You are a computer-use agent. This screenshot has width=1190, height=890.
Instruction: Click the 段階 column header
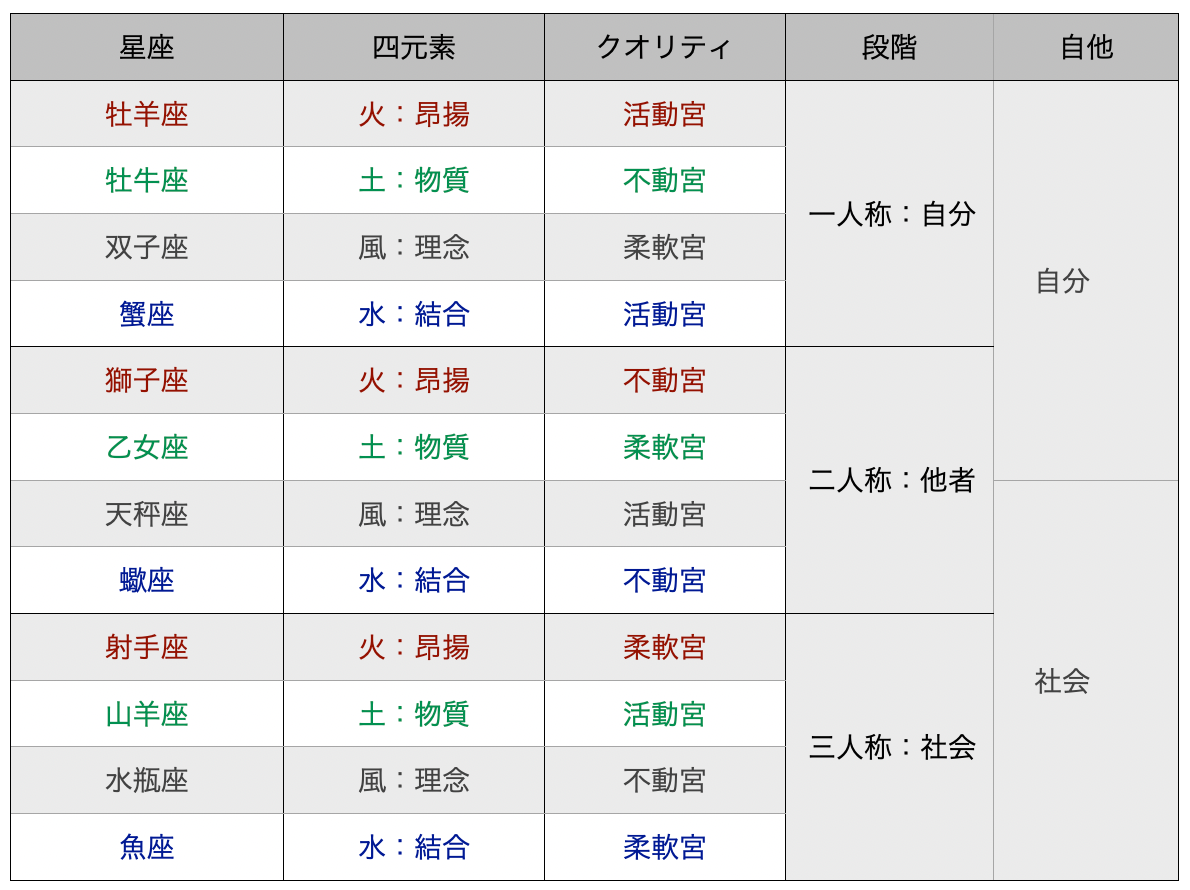click(x=889, y=47)
